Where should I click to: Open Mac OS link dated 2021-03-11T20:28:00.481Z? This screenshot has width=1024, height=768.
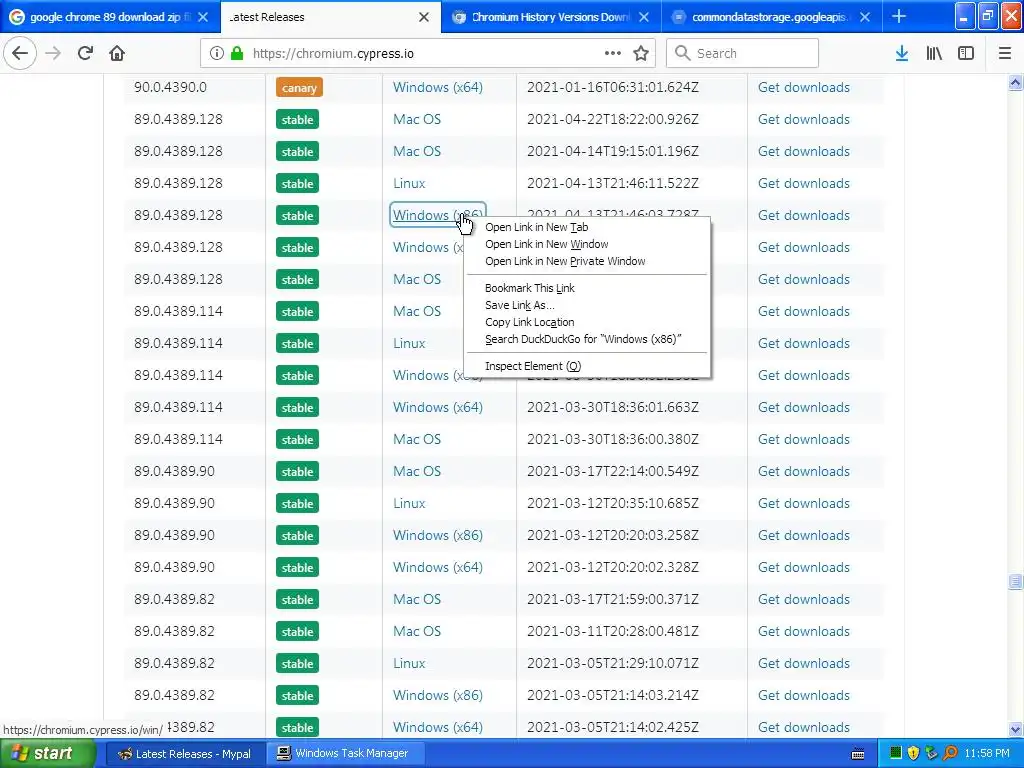pos(417,632)
